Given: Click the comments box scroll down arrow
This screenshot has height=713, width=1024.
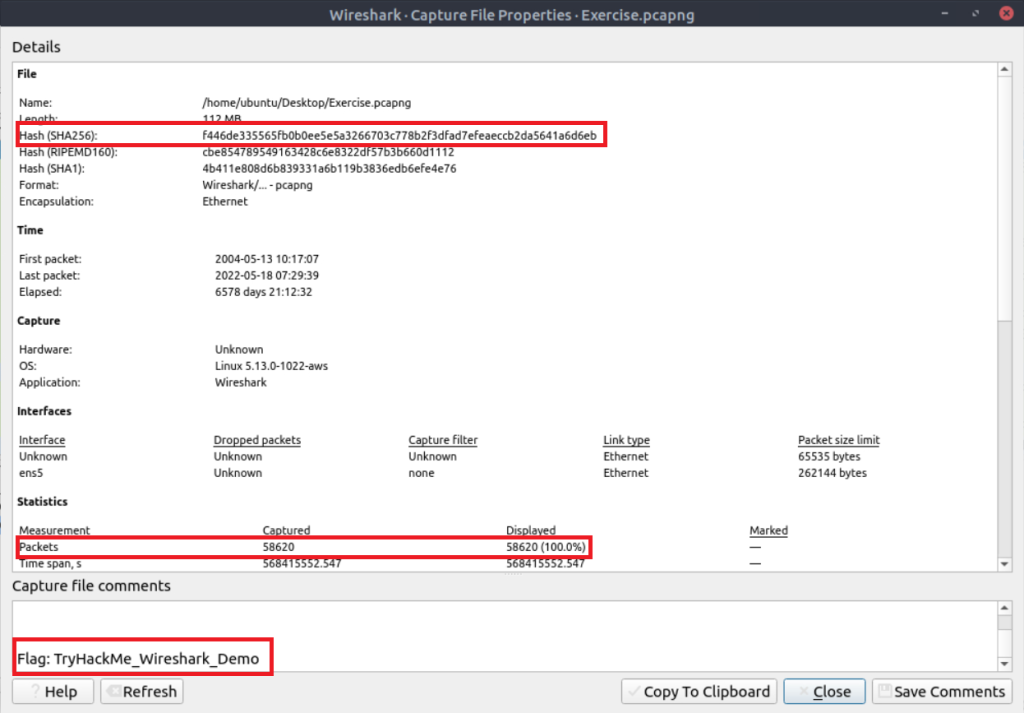Looking at the screenshot, I should [x=1005, y=663].
